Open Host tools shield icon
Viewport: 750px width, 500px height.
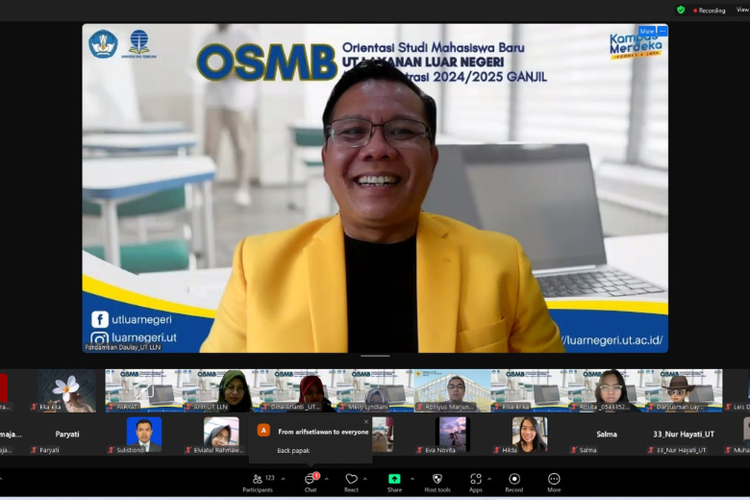[x=437, y=480]
